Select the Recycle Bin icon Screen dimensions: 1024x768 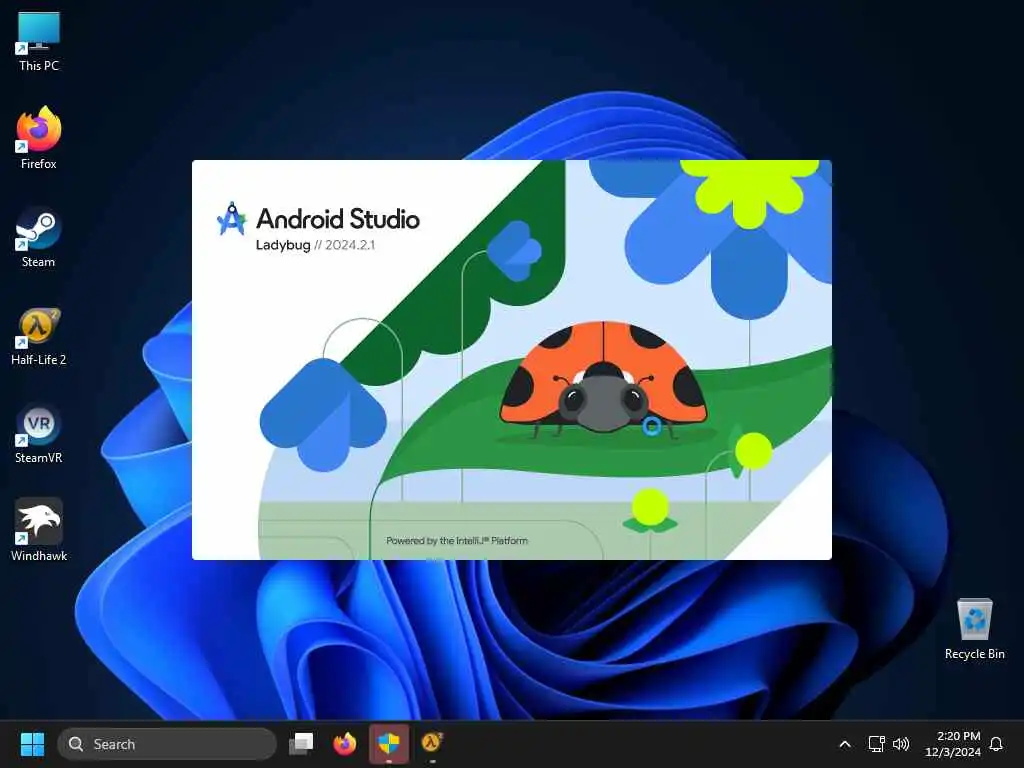pyautogui.click(x=974, y=629)
